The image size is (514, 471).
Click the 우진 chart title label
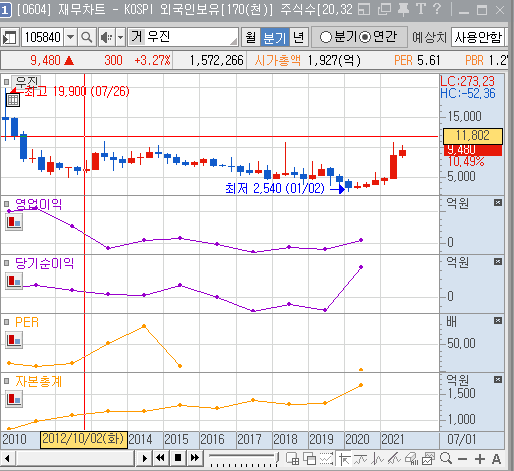coord(26,82)
